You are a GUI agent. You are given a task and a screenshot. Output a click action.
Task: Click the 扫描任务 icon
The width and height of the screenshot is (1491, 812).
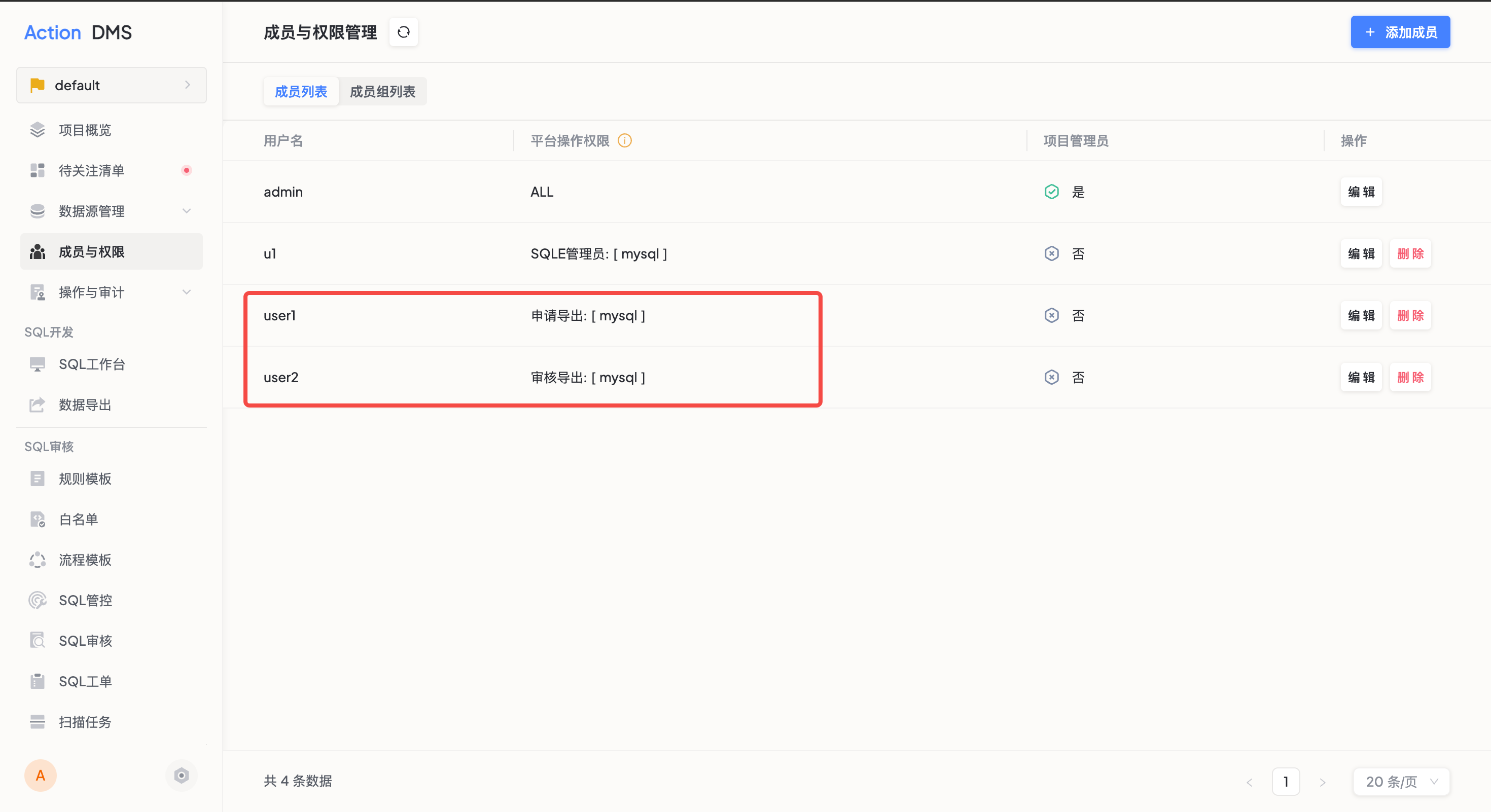point(38,722)
